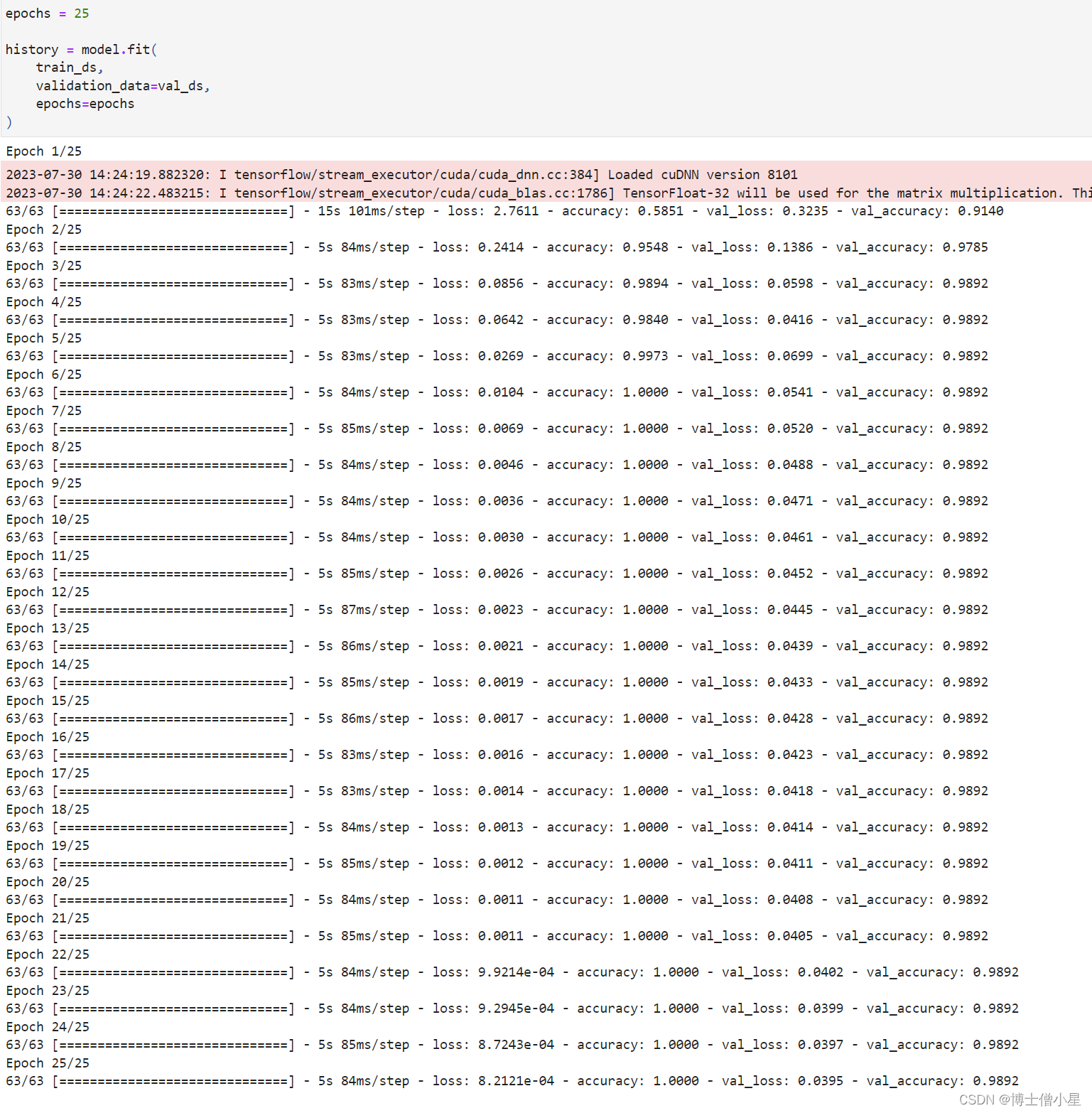
Task: Click the "validation_data=val_ds," argument line
Action: tap(123, 86)
